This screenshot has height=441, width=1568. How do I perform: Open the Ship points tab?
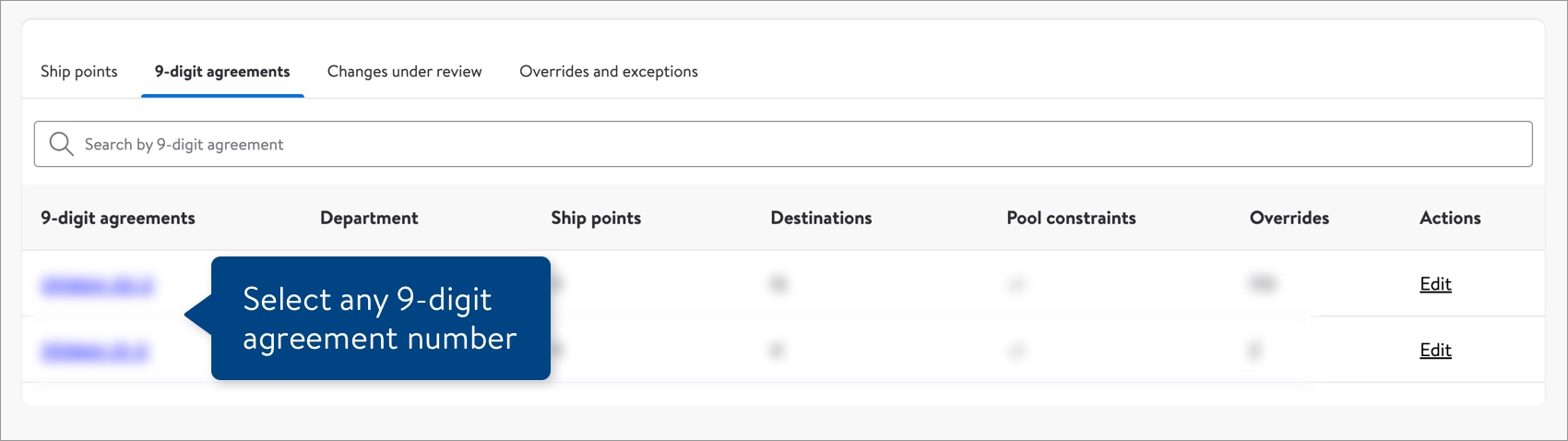click(79, 72)
